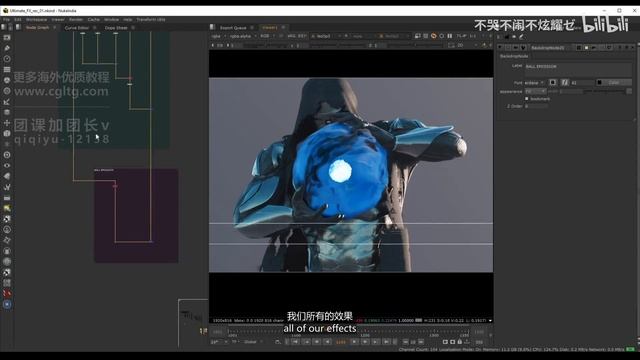Image resolution: width=640 pixels, height=360 pixels.
Task: Click the lock icon beside playback controls
Action: [x=460, y=342]
